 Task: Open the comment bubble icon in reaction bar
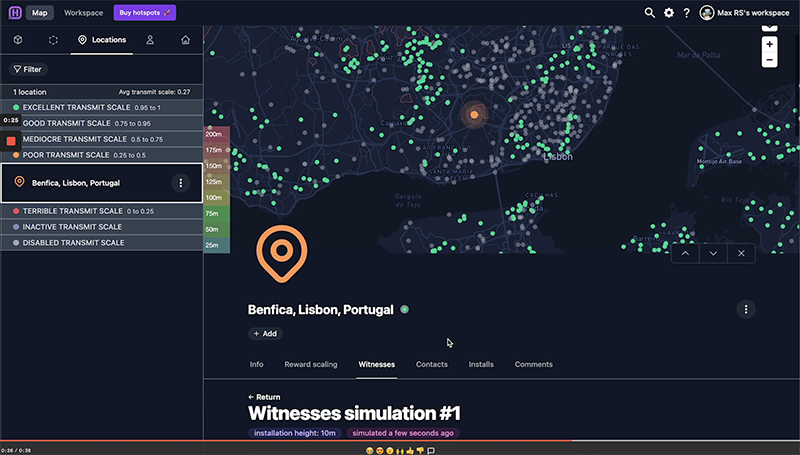(431, 450)
